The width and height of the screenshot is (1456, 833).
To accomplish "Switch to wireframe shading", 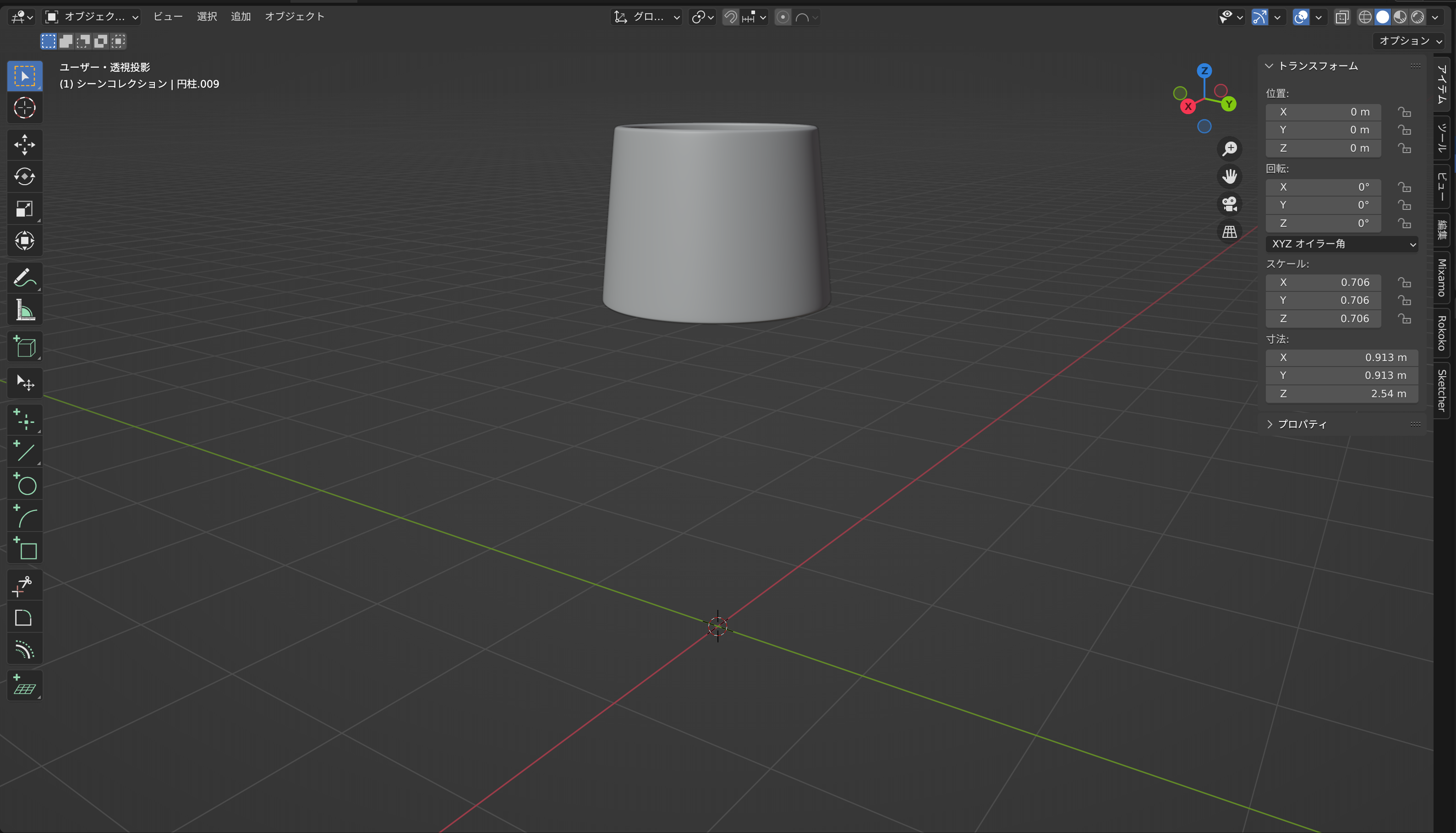I will point(1365,17).
